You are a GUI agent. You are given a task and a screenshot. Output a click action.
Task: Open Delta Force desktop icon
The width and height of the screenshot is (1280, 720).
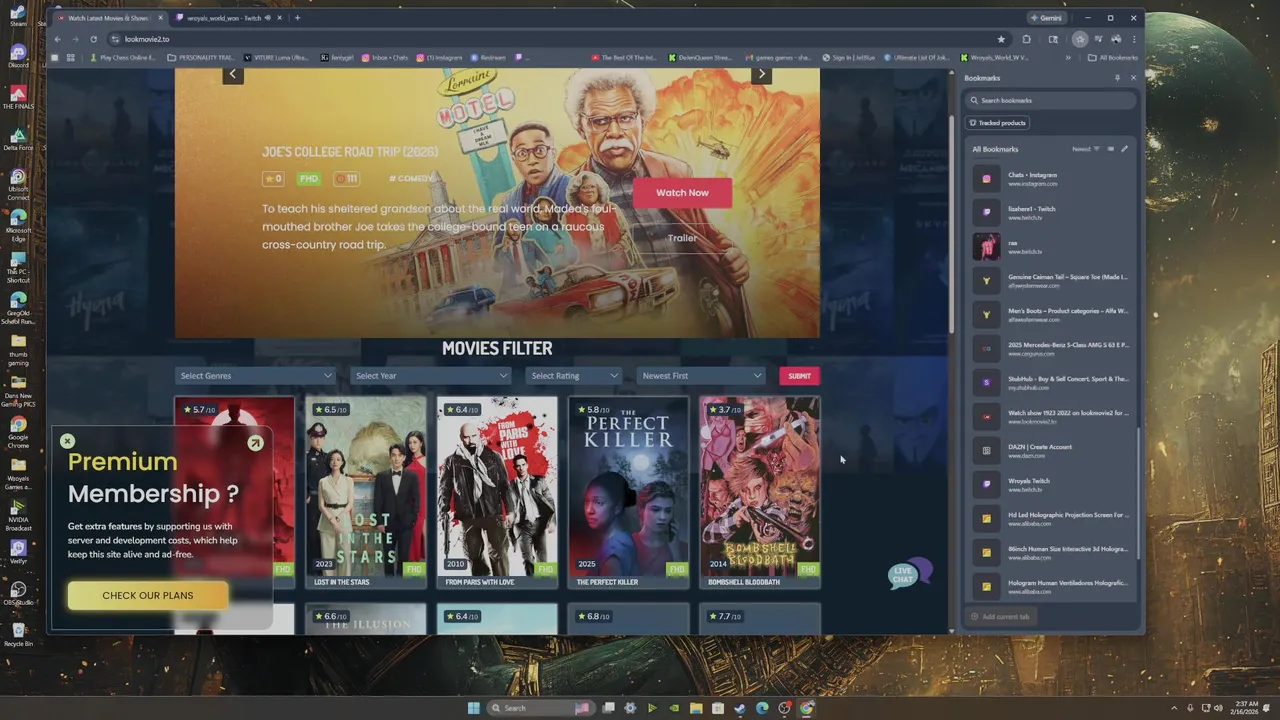tap(18, 139)
